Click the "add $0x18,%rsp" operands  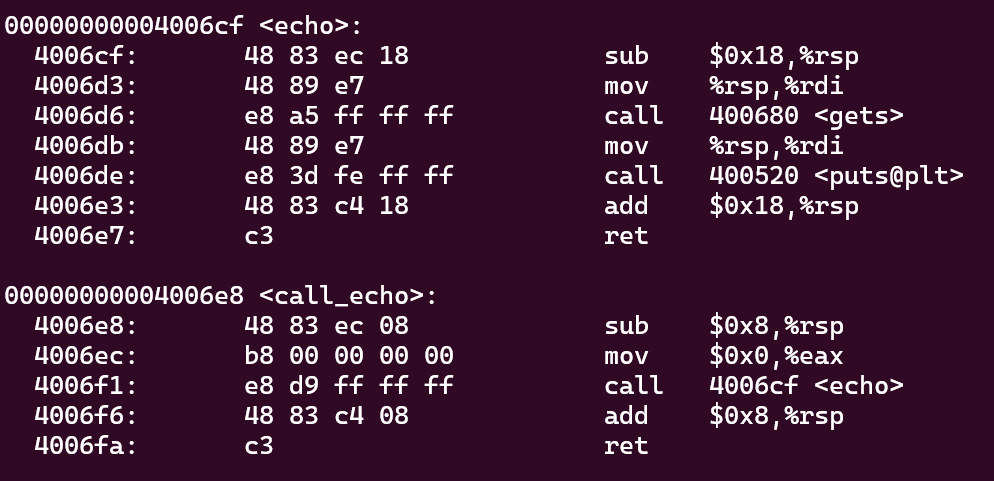(783, 206)
